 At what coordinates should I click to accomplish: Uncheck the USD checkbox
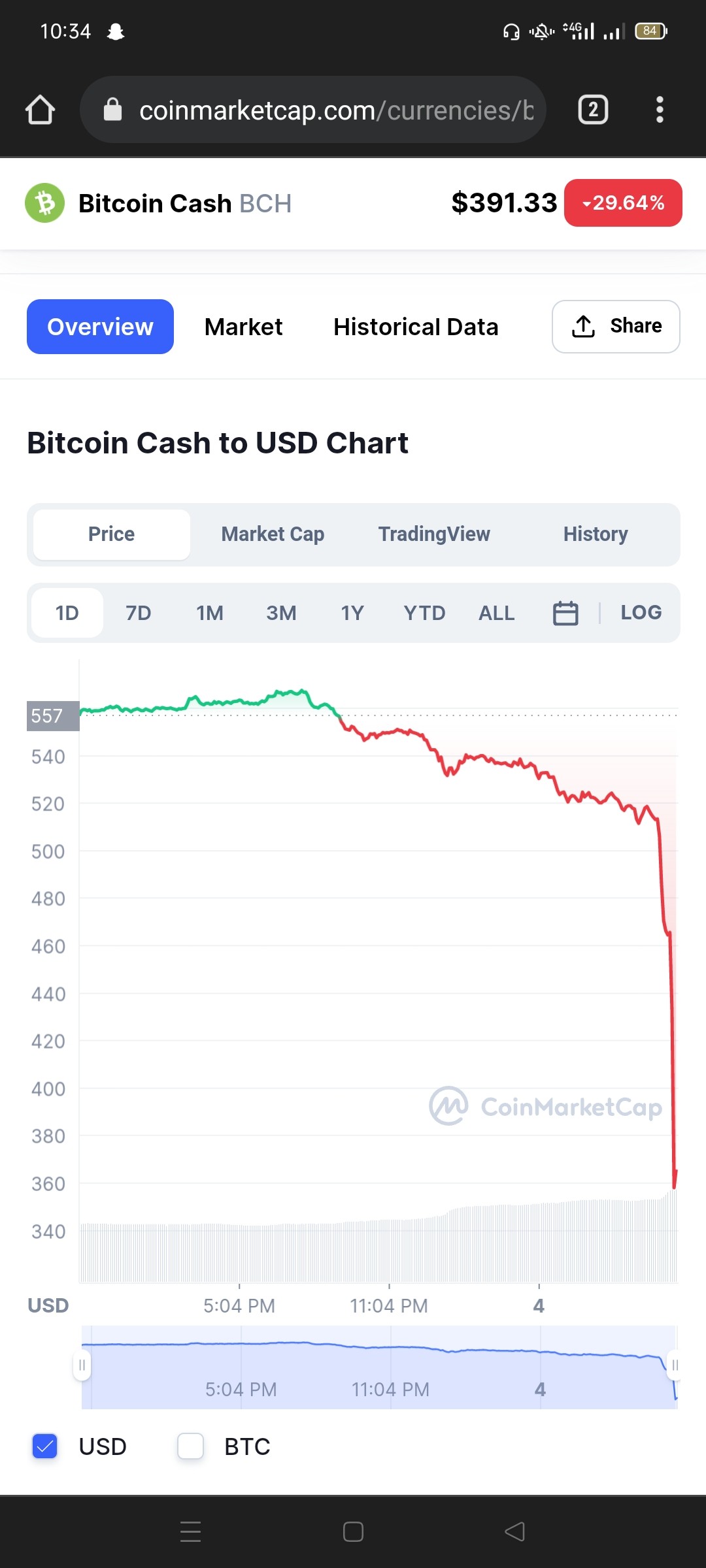pos(45,1446)
